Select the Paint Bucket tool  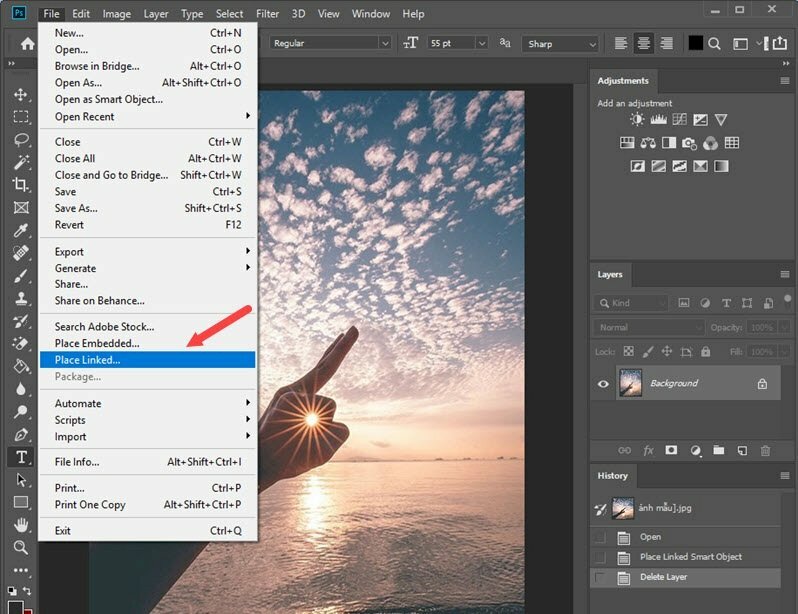20,366
